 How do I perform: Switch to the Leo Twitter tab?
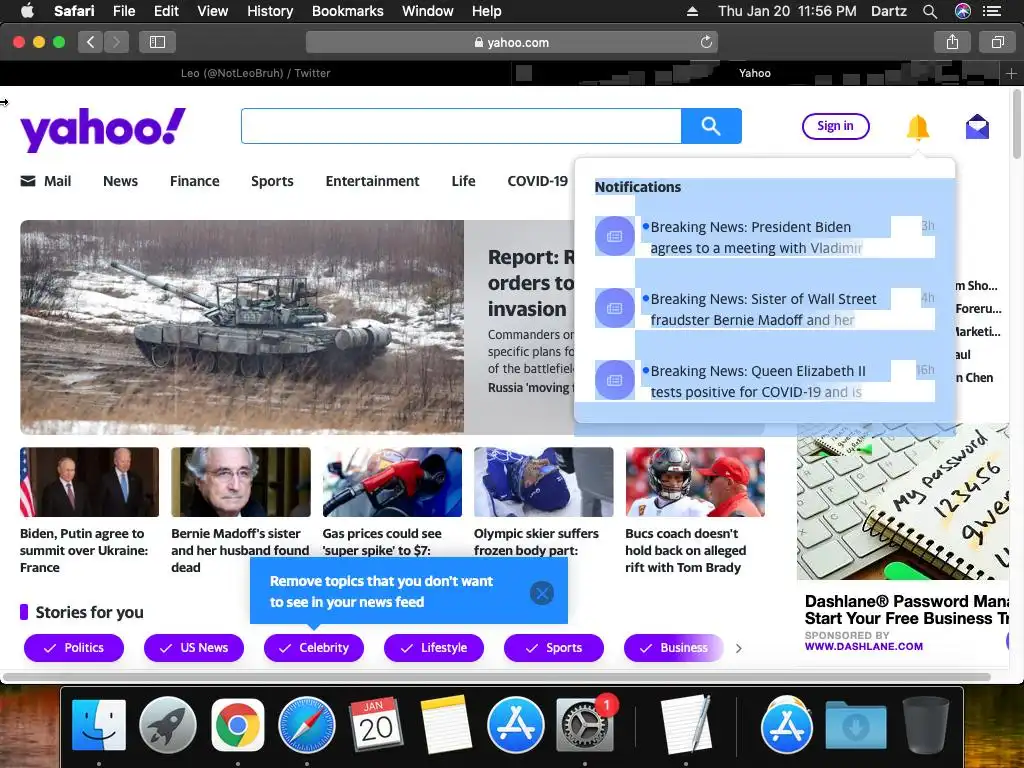(255, 73)
